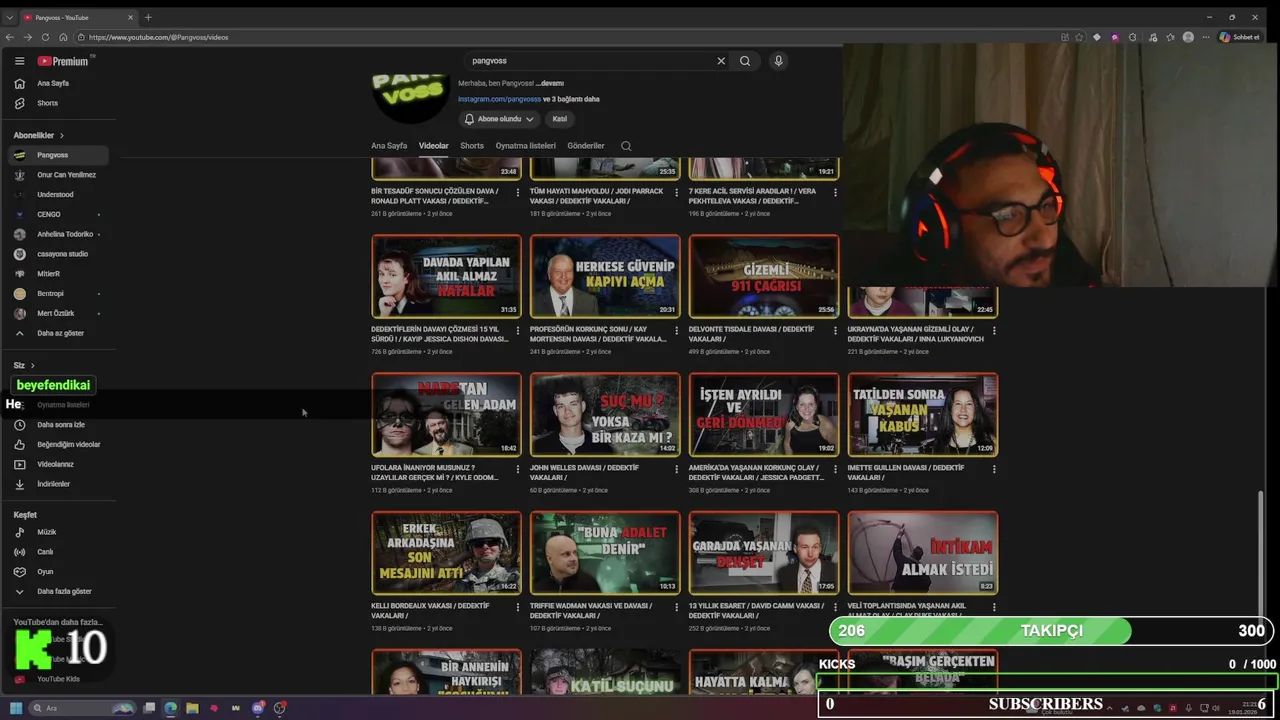This screenshot has width=1280, height=720.
Task: Open Task View on the taskbar
Action: pyautogui.click(x=149, y=708)
